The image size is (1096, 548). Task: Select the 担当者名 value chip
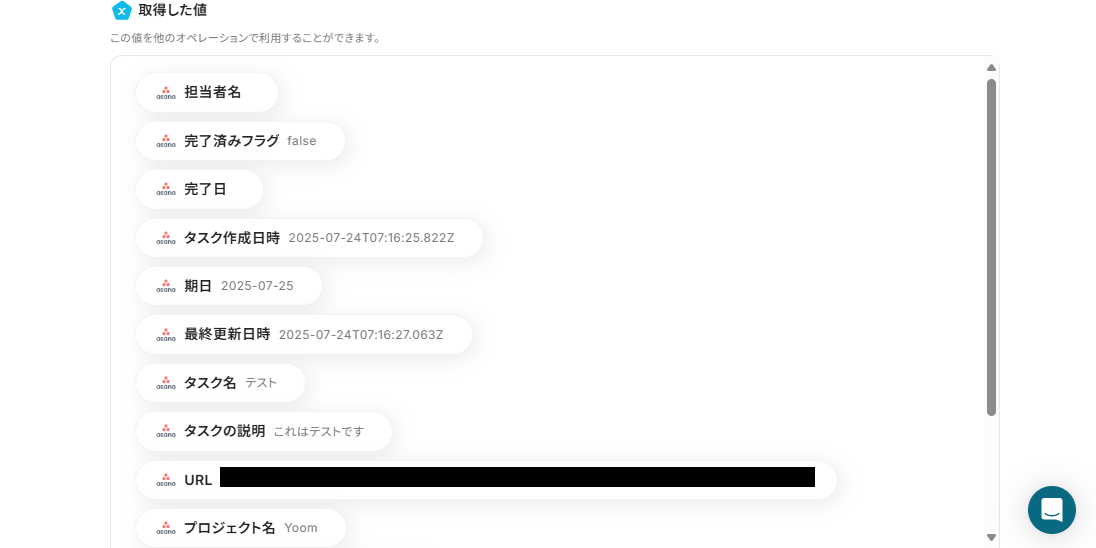[x=207, y=92]
